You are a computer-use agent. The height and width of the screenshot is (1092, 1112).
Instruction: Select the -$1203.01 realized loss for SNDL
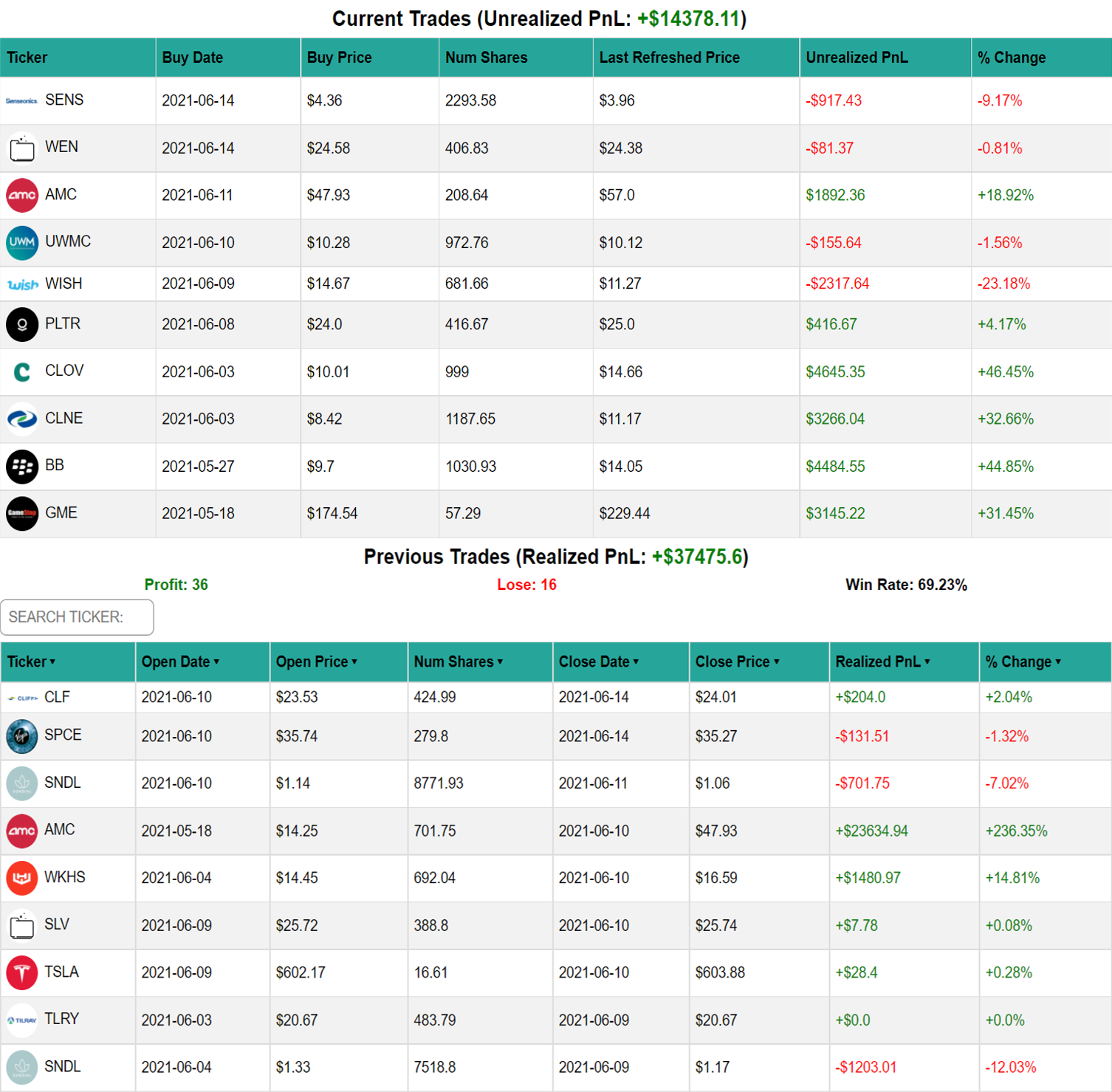tap(865, 1067)
